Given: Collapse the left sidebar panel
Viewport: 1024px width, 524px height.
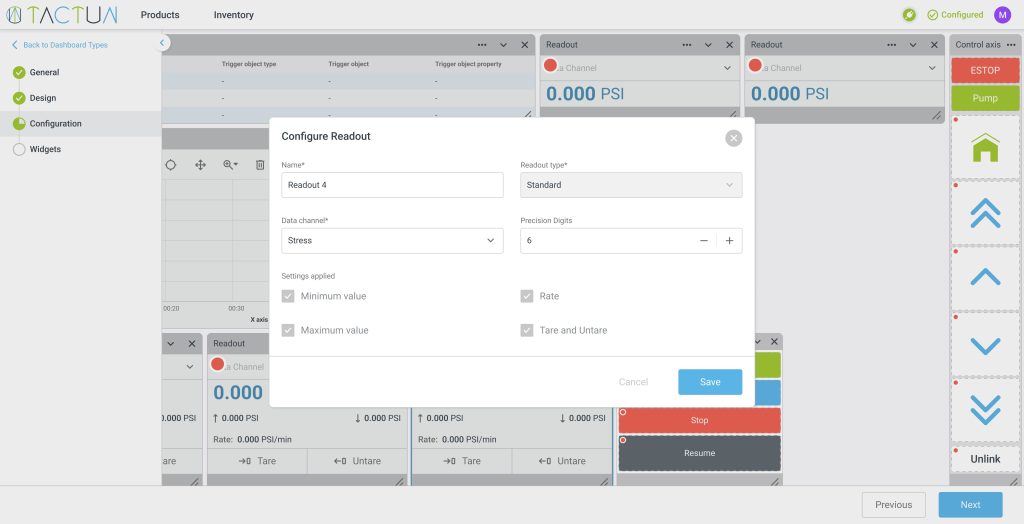Looking at the screenshot, I should pos(162,43).
